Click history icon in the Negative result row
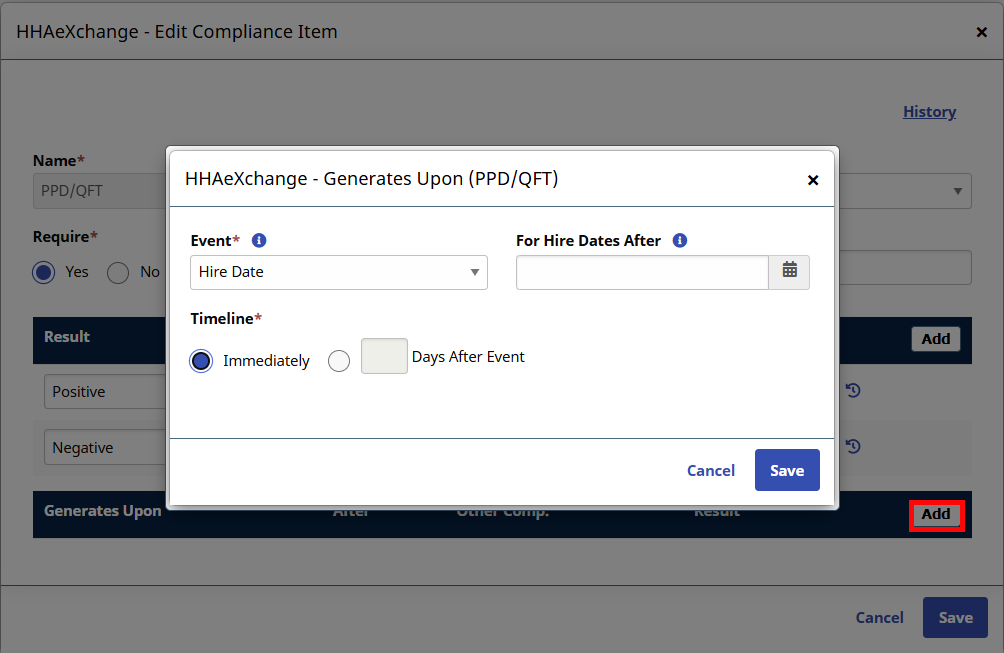The height and width of the screenshot is (653, 1004). tap(853, 447)
